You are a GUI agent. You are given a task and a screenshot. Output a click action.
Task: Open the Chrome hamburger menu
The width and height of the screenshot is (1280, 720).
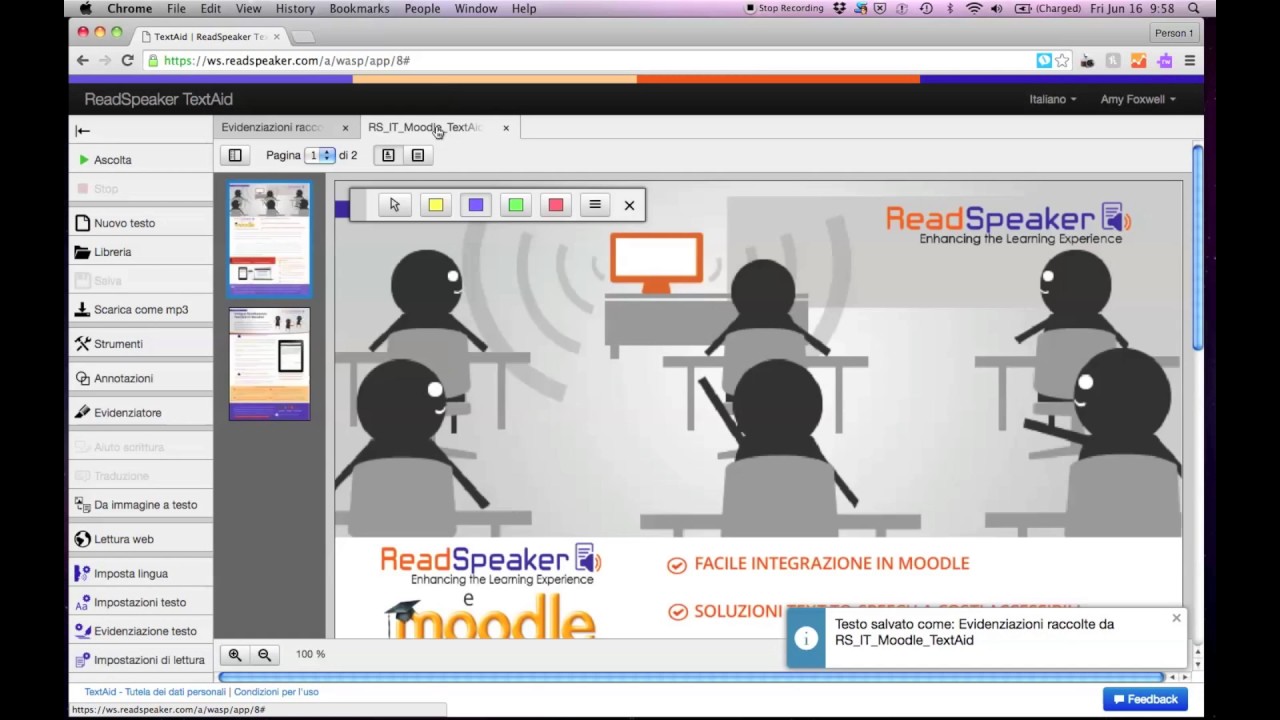click(1189, 61)
